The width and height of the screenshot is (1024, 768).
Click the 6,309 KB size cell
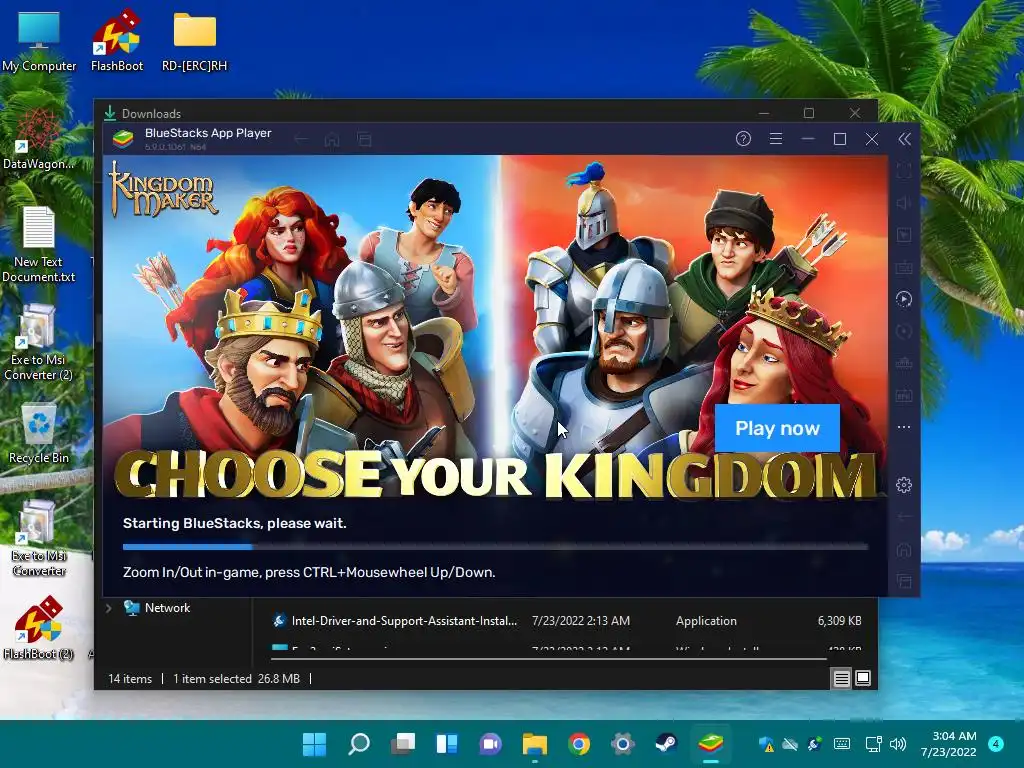click(839, 621)
